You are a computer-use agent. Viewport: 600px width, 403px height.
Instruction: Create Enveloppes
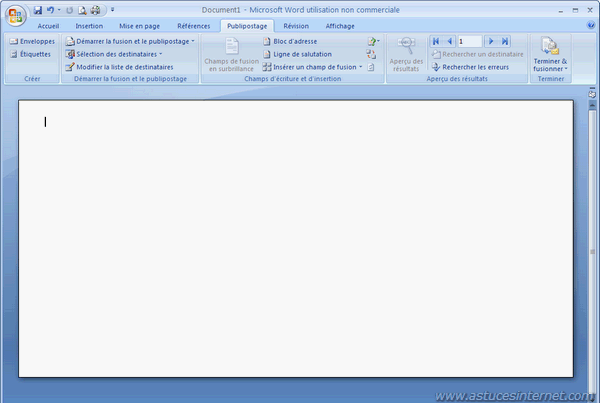coord(33,41)
